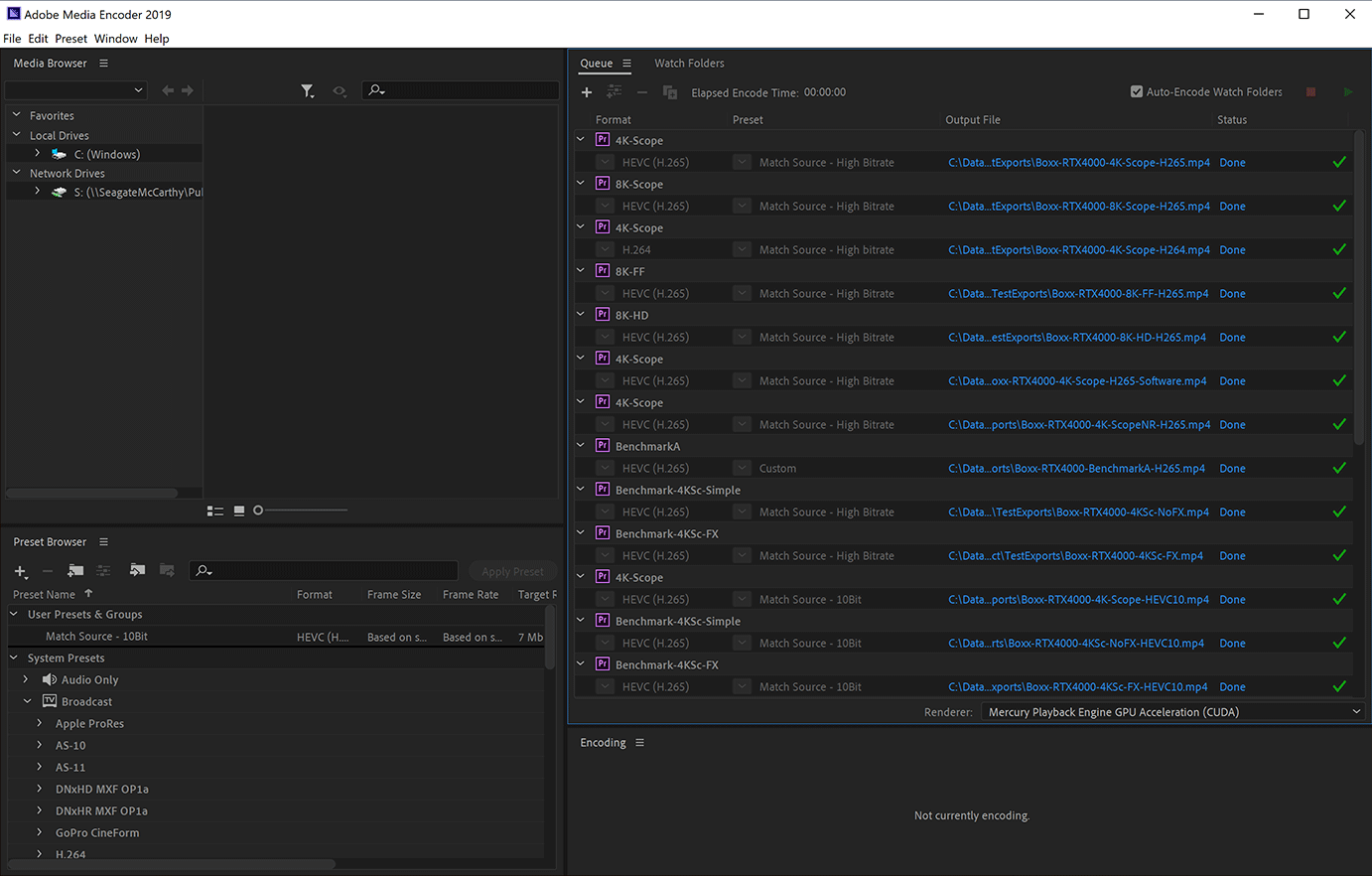Collapse User Presets & Groups section

(14, 615)
